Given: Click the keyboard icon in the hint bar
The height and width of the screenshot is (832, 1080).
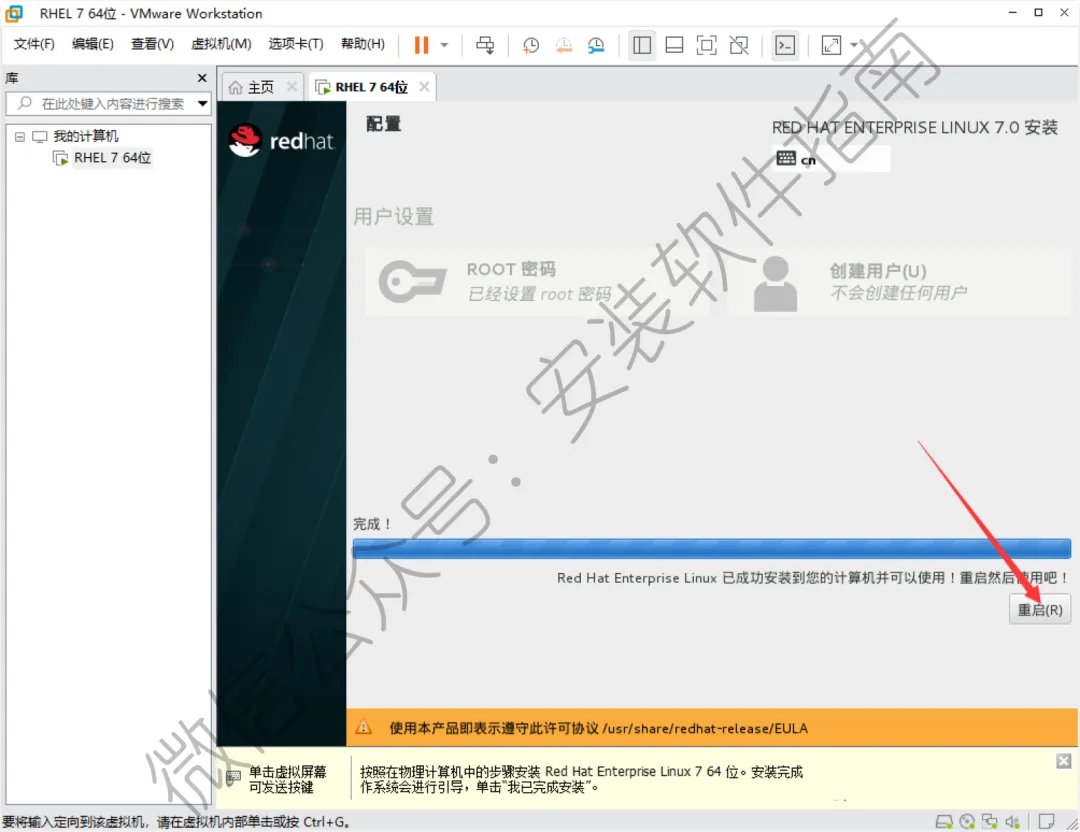Looking at the screenshot, I should tap(233, 779).
